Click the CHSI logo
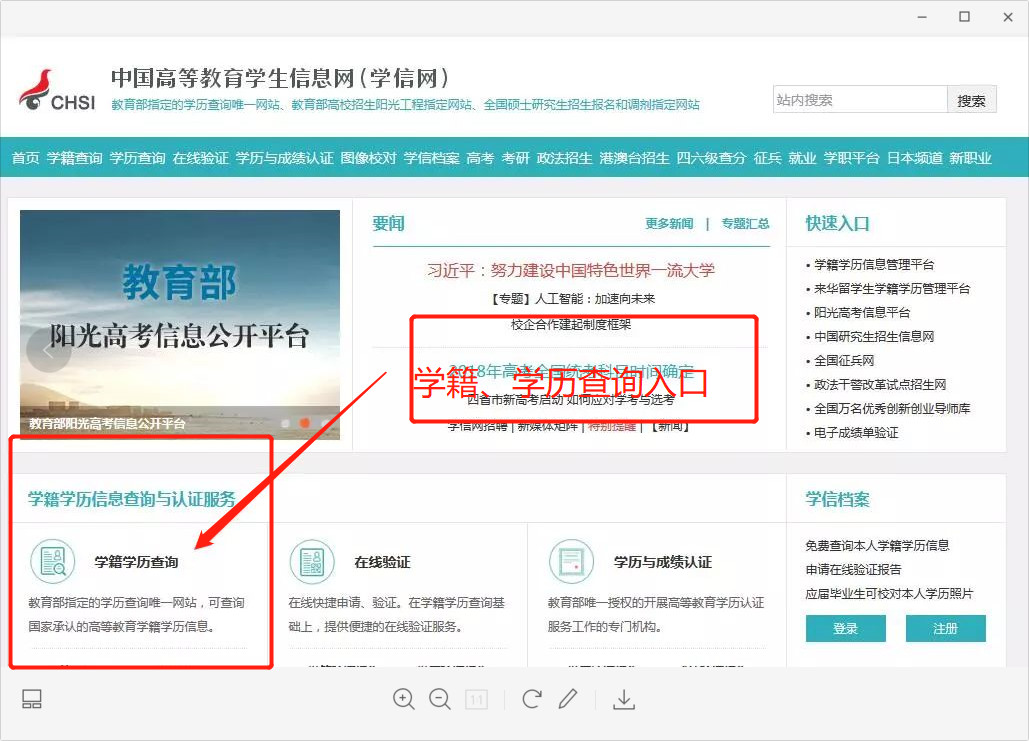The width and height of the screenshot is (1029, 741). click(57, 91)
